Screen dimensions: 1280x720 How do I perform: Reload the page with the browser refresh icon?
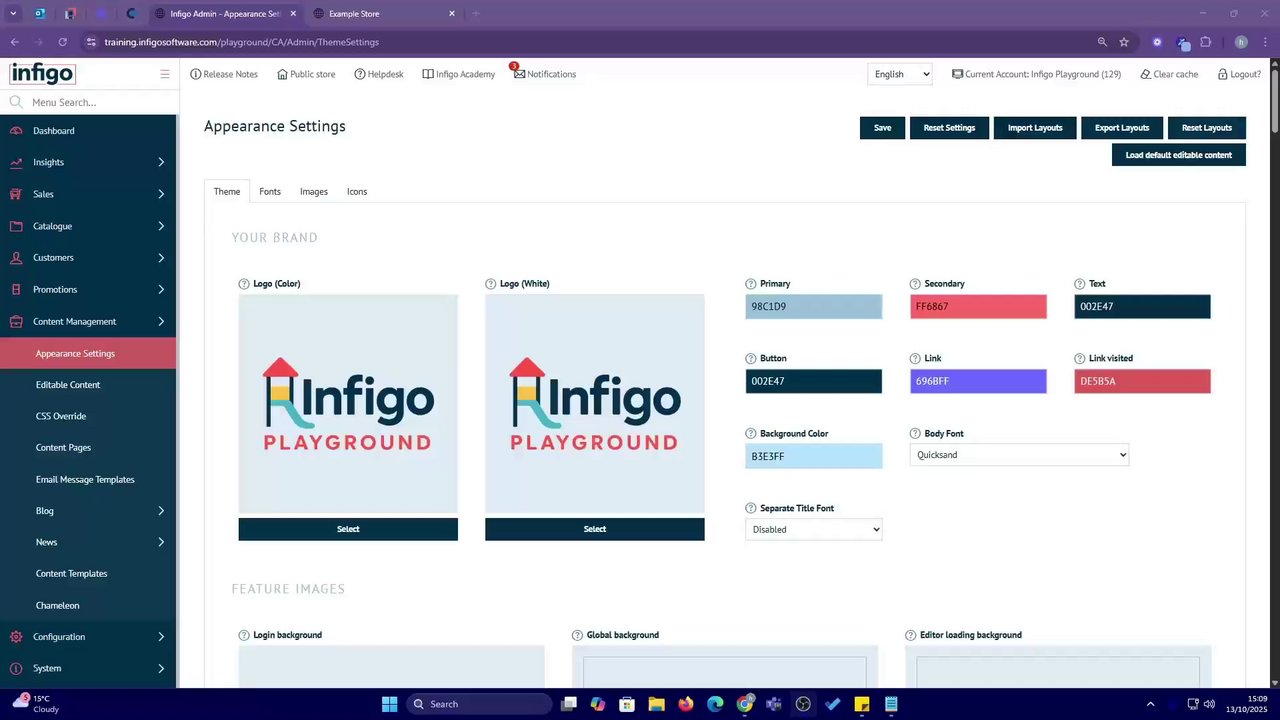click(62, 42)
